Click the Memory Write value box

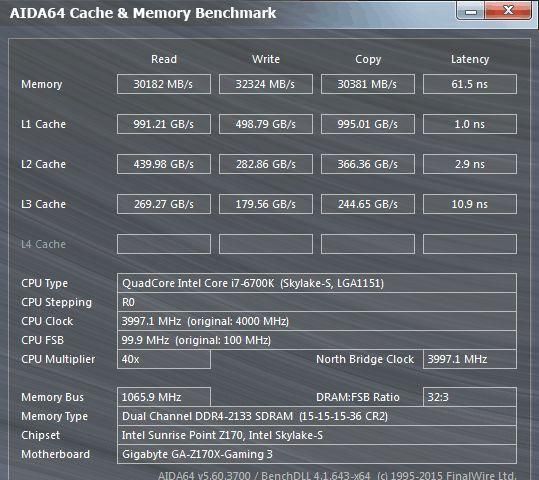[x=266, y=84]
